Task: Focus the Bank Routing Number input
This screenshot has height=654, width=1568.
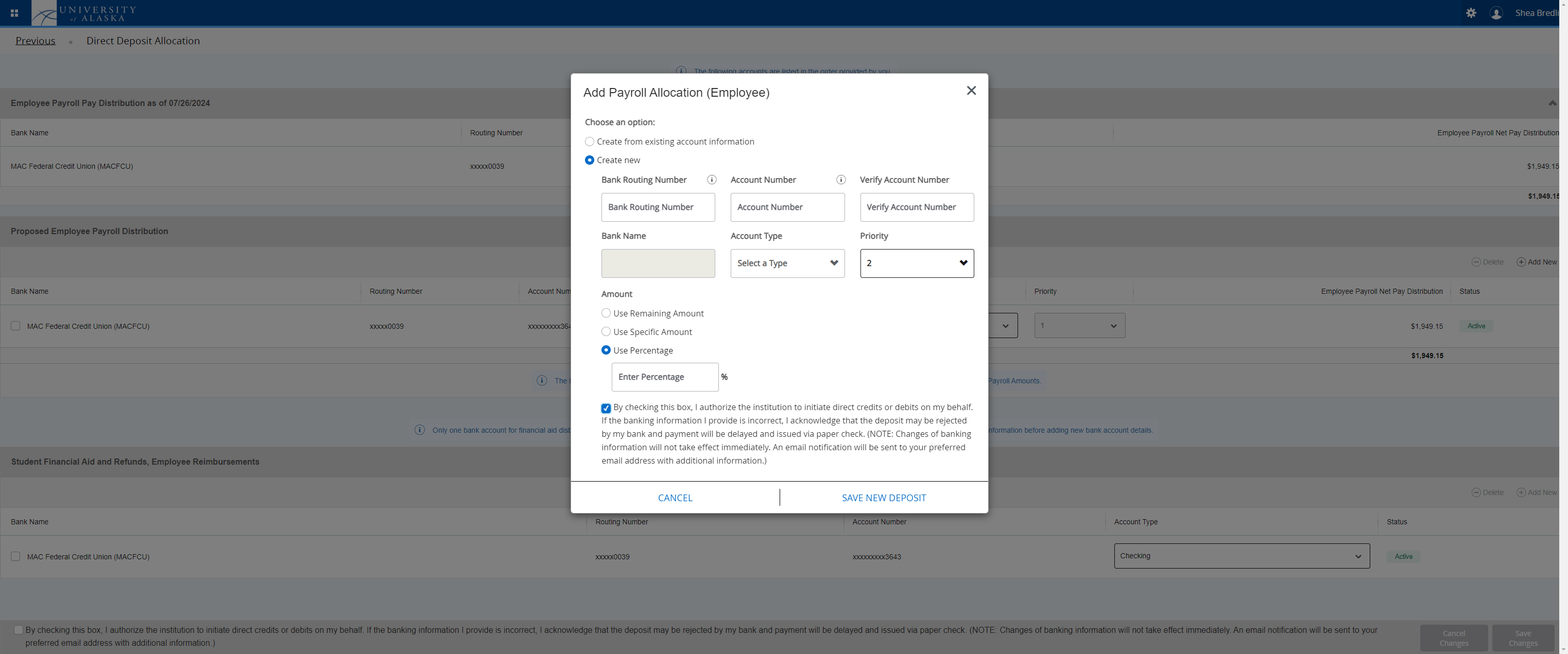Action: [658, 207]
